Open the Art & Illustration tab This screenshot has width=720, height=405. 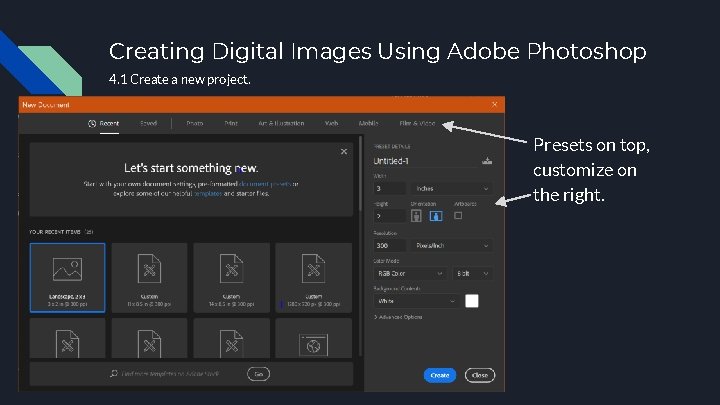[x=281, y=123]
